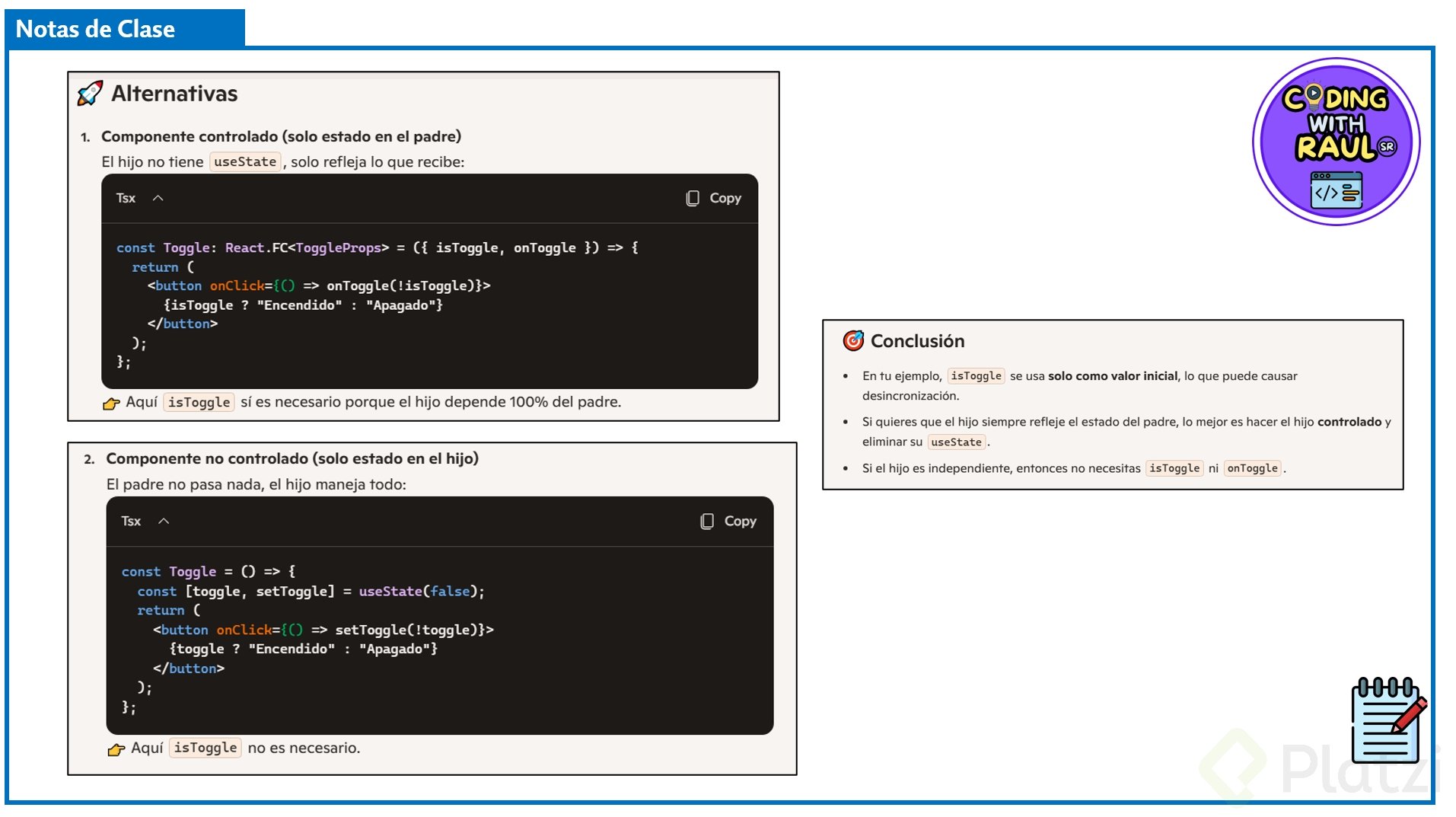Click the closing </button> tag in the first code block
The width and height of the screenshot is (1456, 817).
pos(183,324)
